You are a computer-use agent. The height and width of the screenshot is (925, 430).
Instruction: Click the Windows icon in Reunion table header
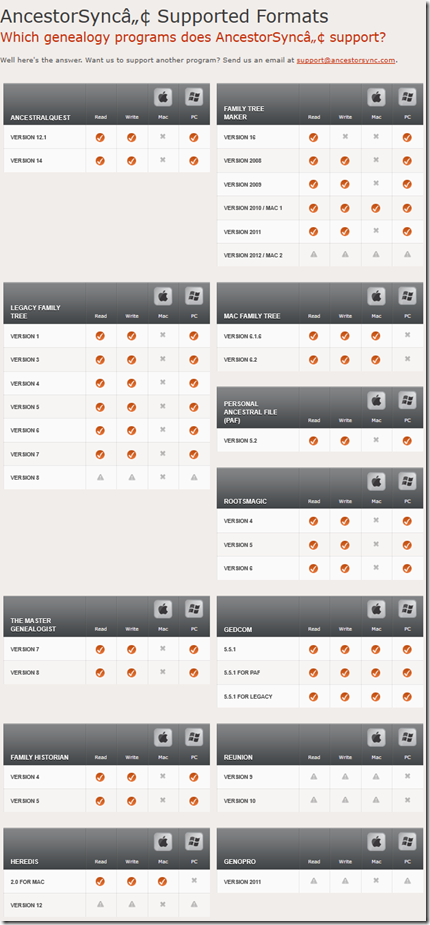[407, 737]
